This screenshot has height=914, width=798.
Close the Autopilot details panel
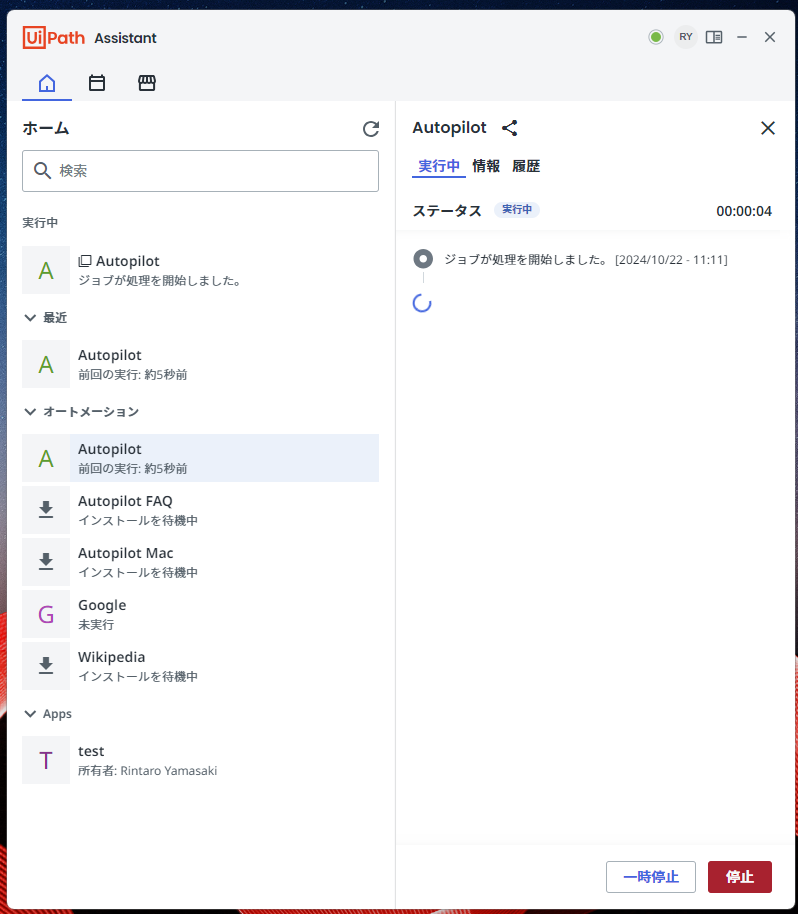[x=768, y=128]
